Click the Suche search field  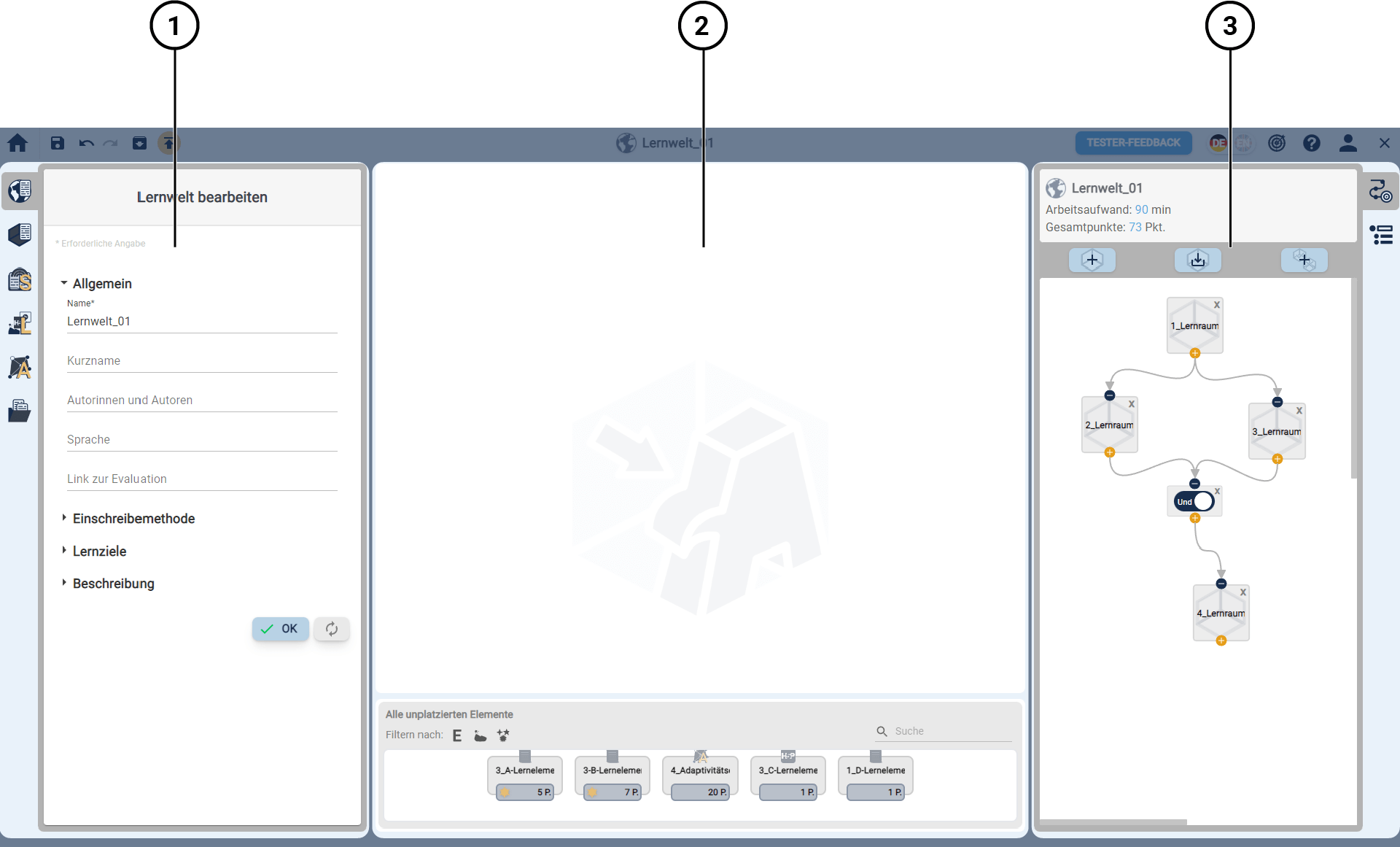point(944,732)
